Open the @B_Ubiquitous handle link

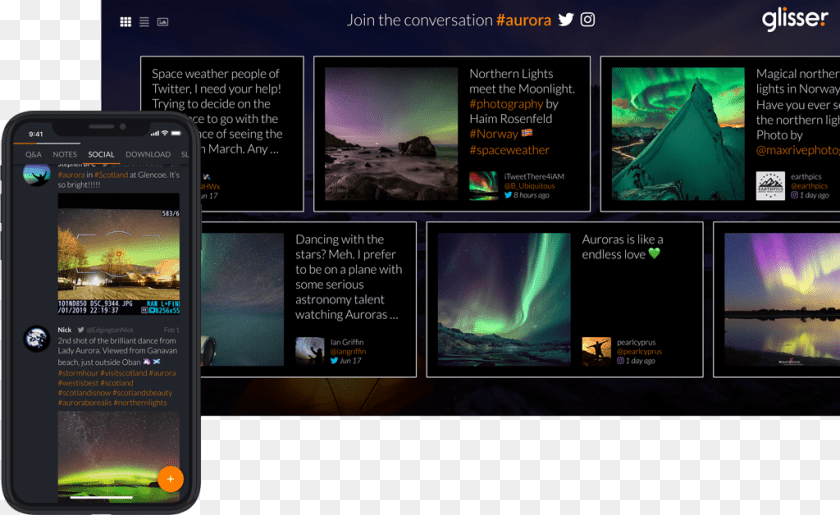point(529,186)
